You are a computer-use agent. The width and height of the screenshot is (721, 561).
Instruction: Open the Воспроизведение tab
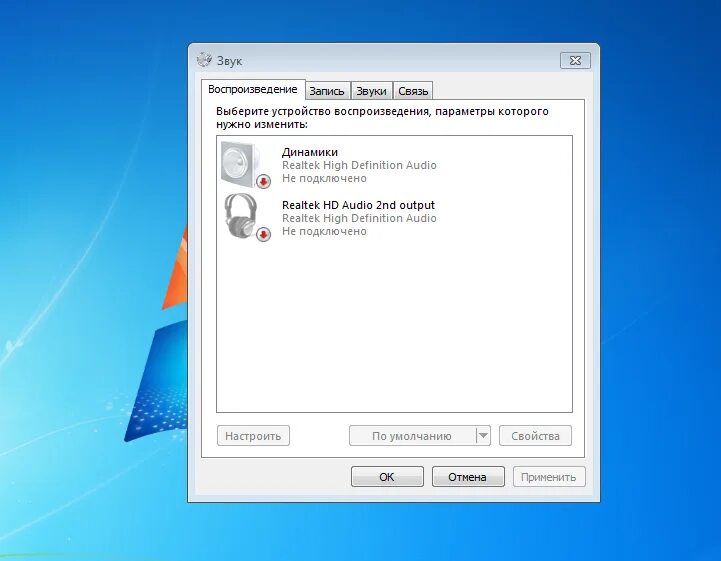pyautogui.click(x=253, y=89)
